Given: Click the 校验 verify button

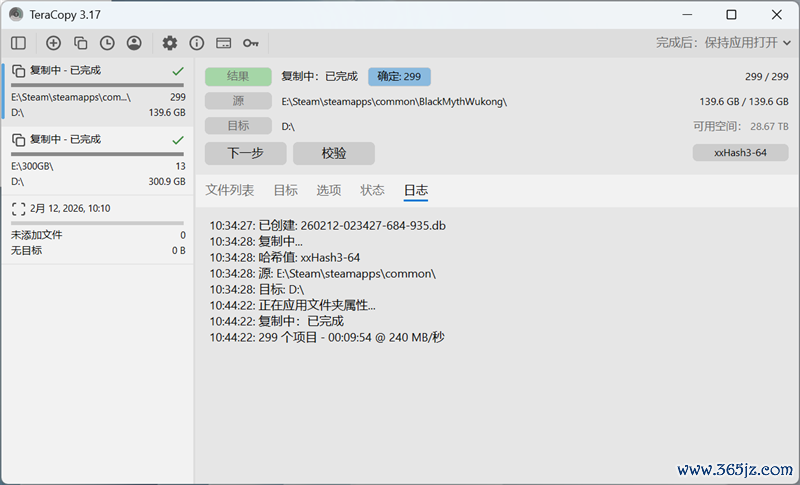Looking at the screenshot, I should tap(334, 154).
